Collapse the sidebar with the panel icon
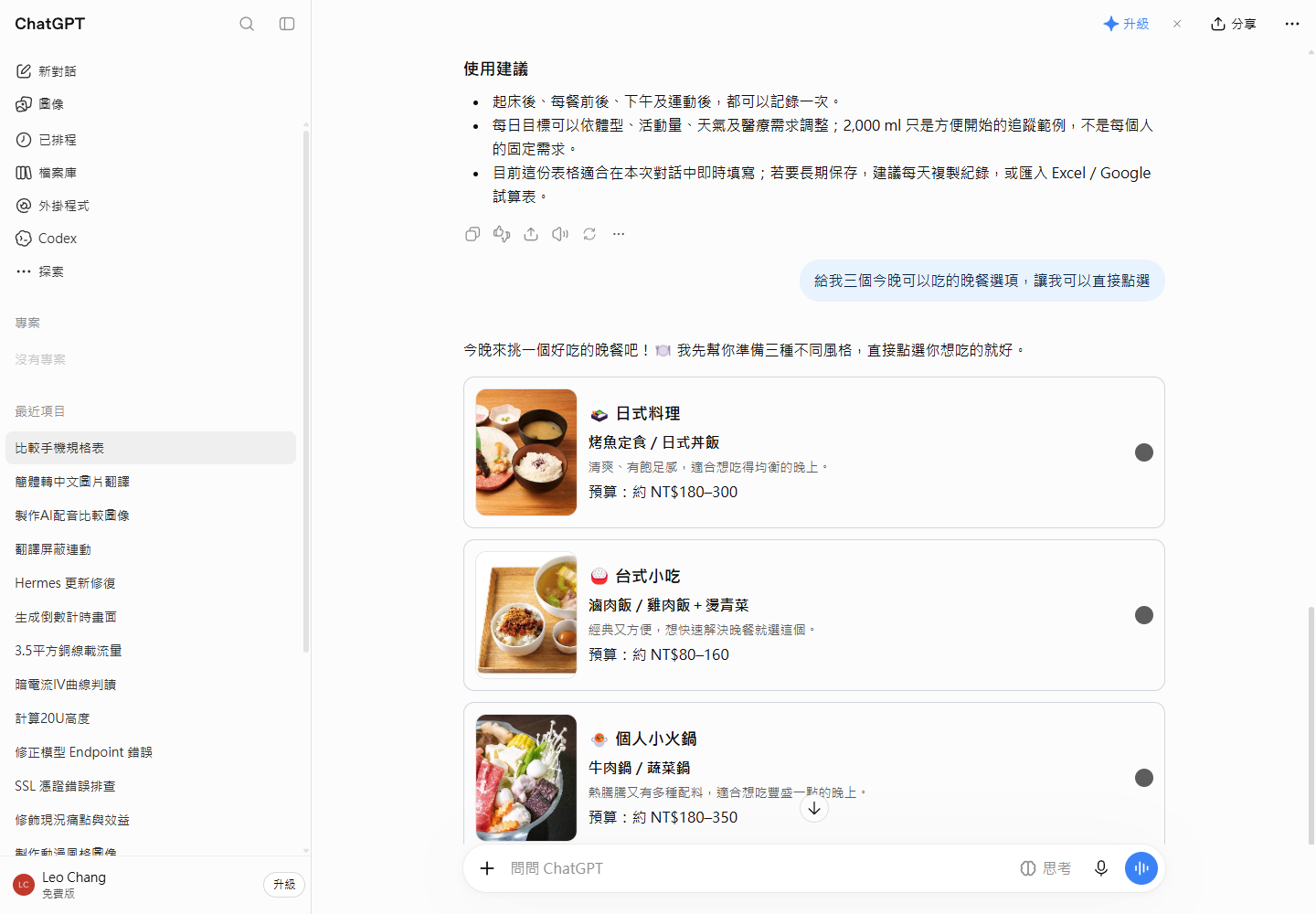This screenshot has height=914, width=1316. click(x=287, y=24)
